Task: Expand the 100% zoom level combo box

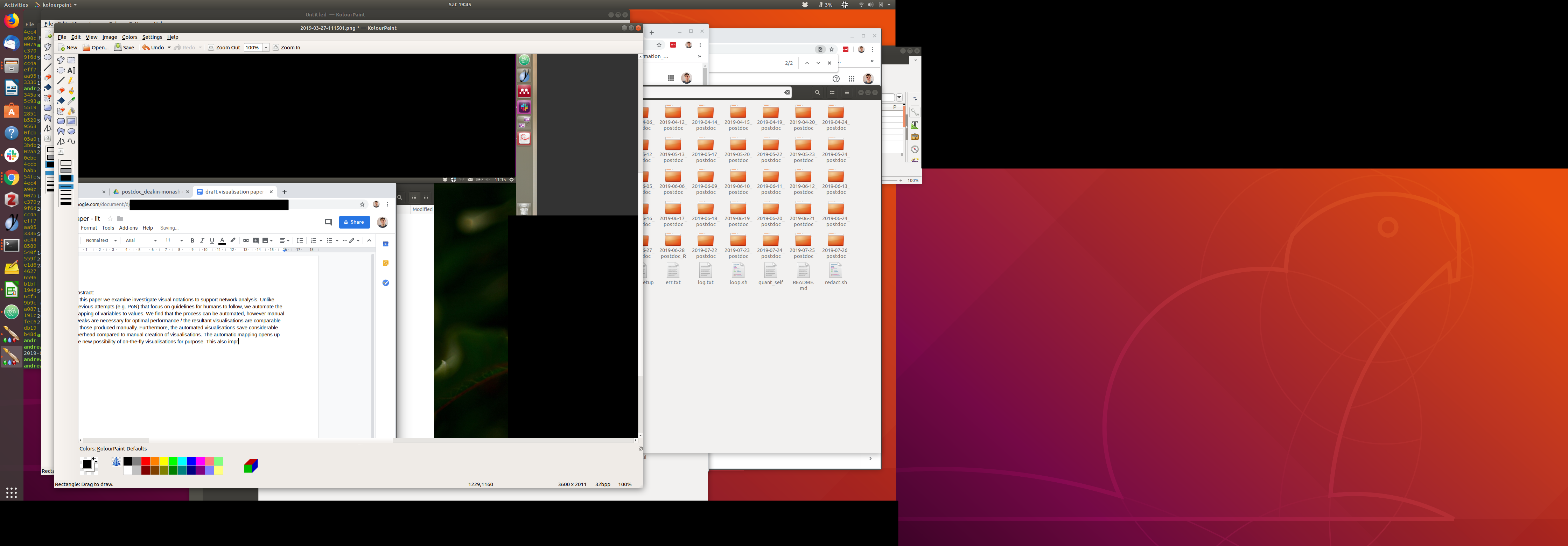Action: [x=266, y=48]
